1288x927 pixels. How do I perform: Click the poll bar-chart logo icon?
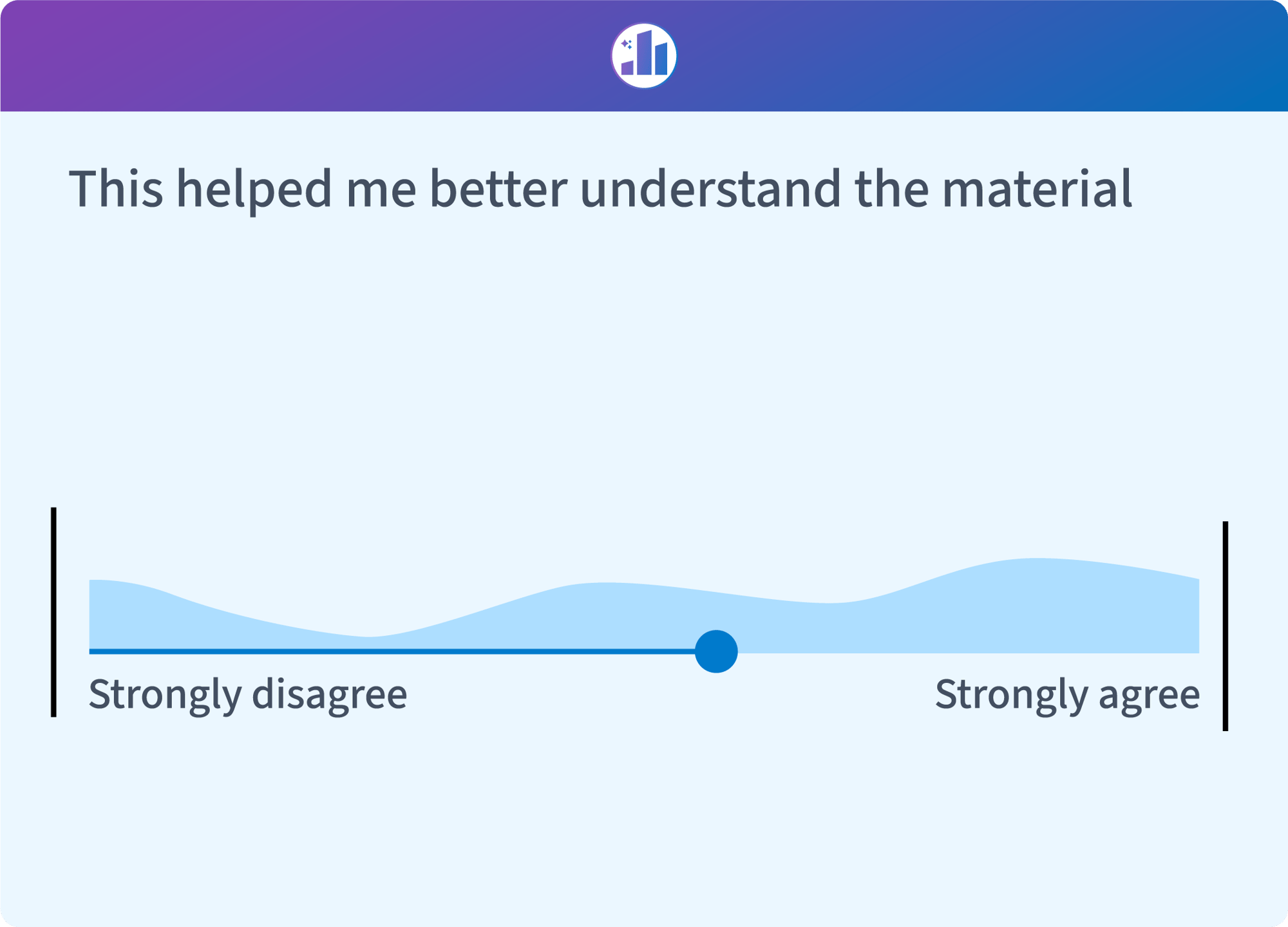point(644,55)
